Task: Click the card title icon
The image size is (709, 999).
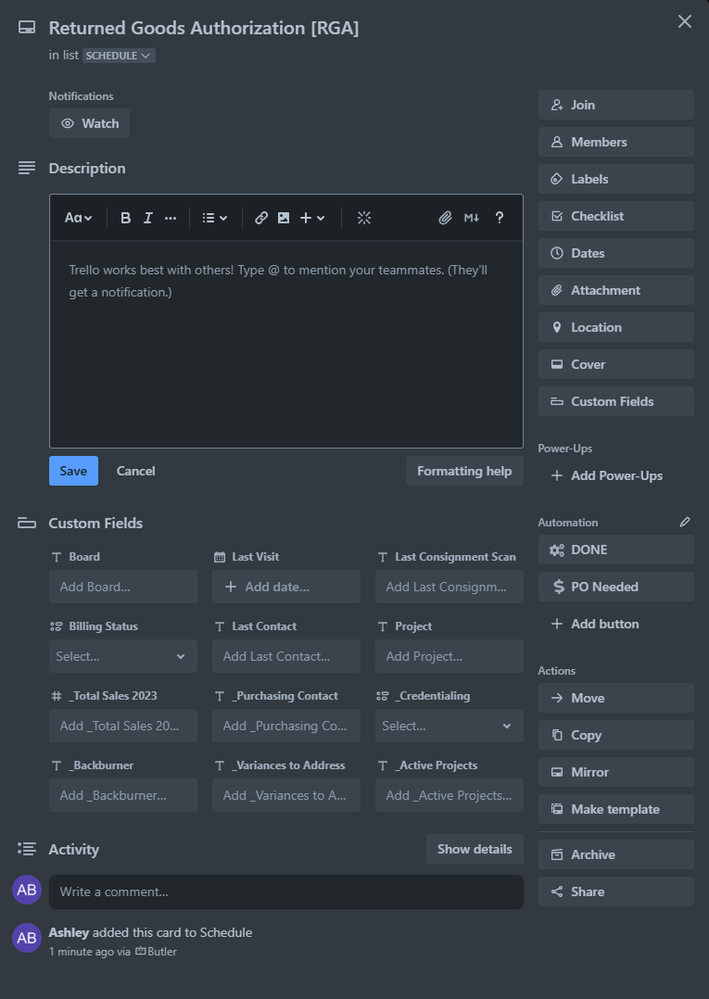Action: [x=27, y=27]
